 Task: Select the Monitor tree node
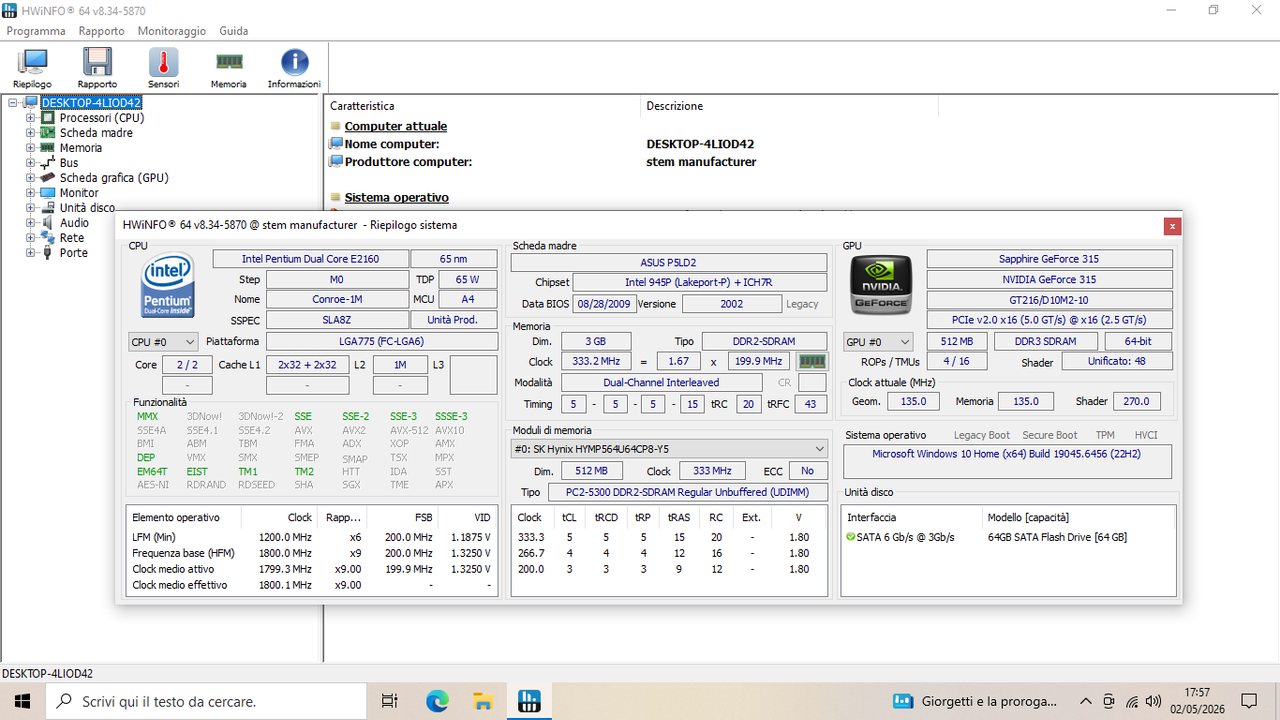(x=79, y=193)
